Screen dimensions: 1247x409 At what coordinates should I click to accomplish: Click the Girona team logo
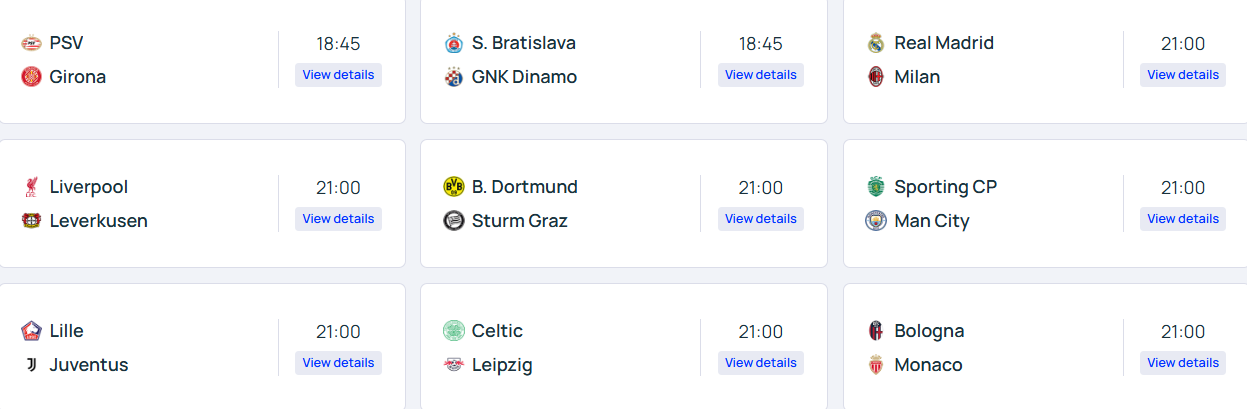[31, 77]
